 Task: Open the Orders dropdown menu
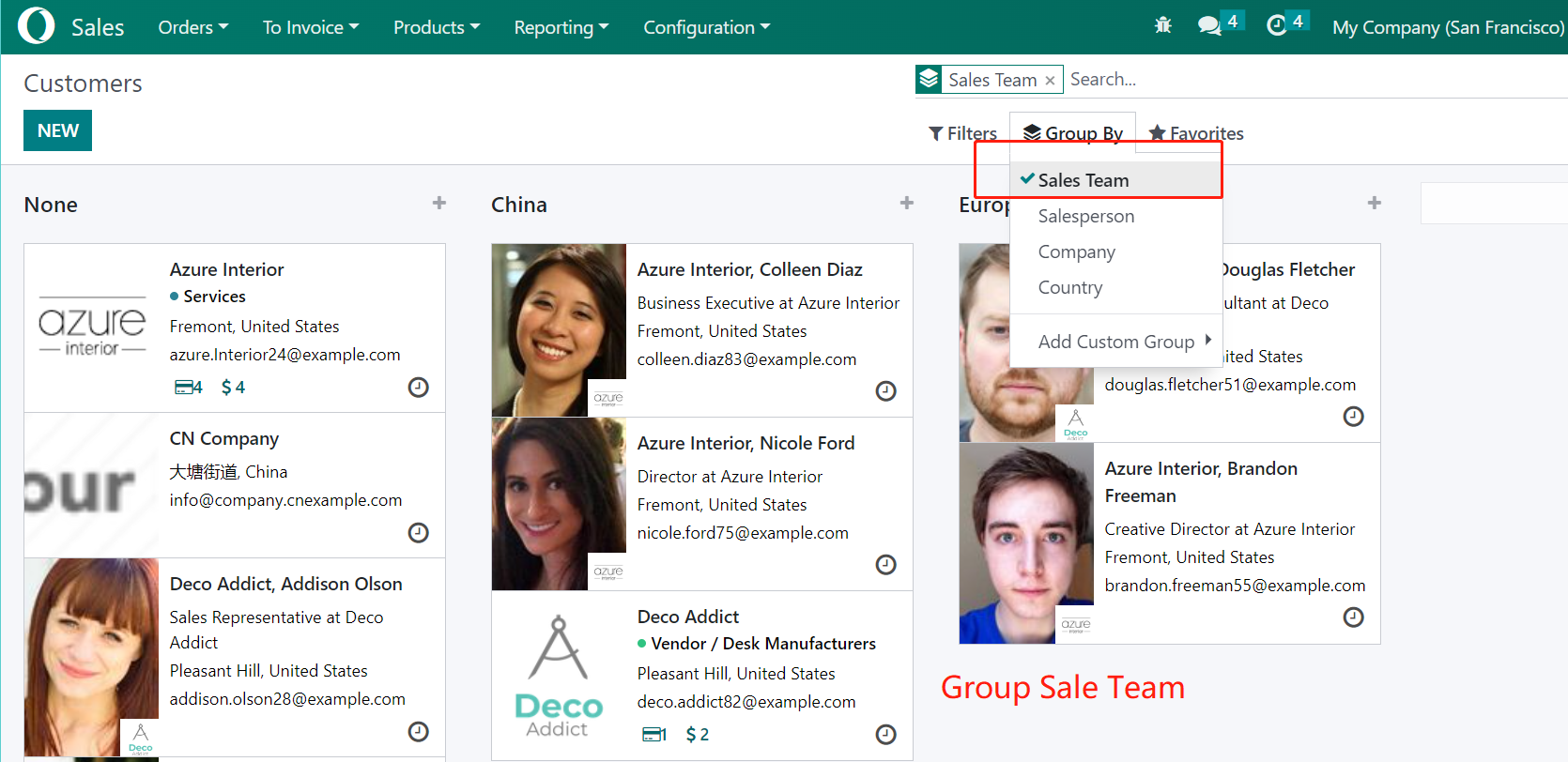193,27
